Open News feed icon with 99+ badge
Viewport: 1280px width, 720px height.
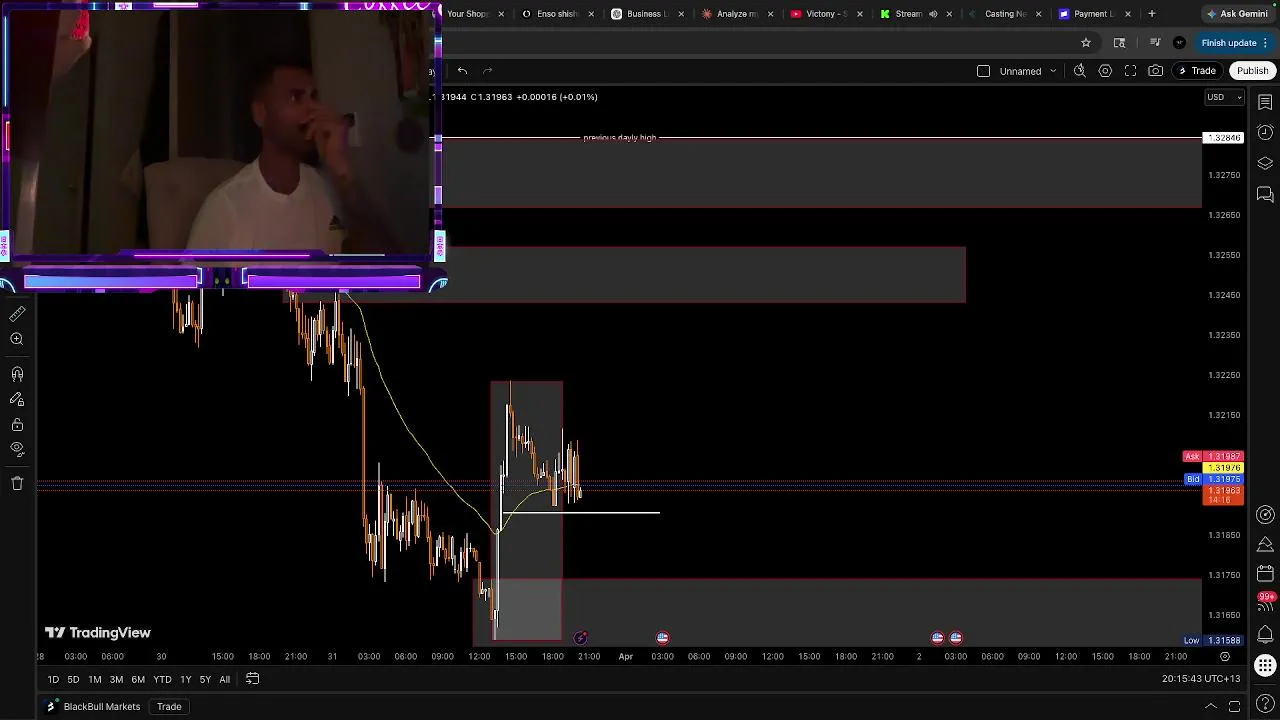(1265, 602)
